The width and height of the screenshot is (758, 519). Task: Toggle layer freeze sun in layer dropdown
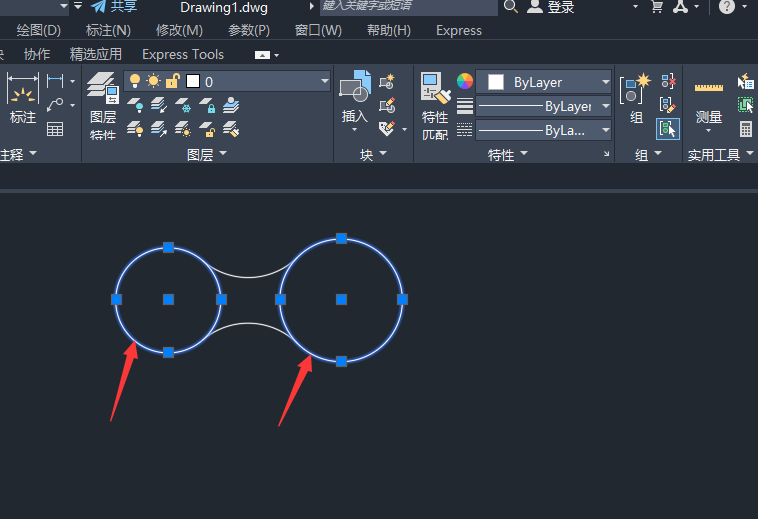pyautogui.click(x=153, y=81)
